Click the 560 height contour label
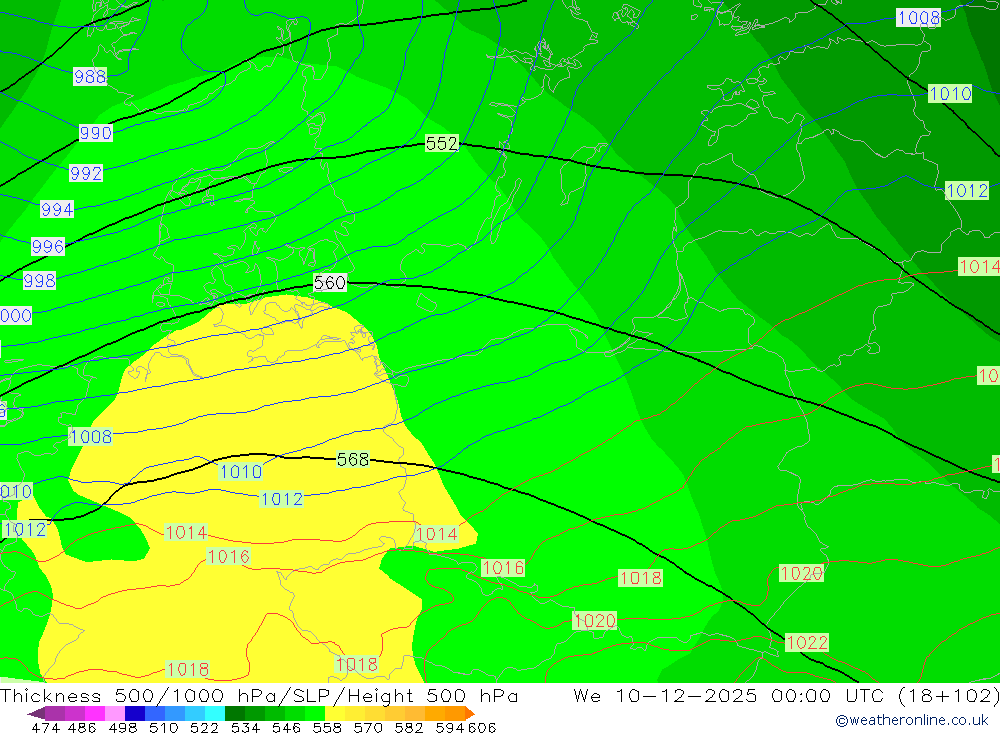Viewport: 1000px width, 733px height. tap(330, 283)
